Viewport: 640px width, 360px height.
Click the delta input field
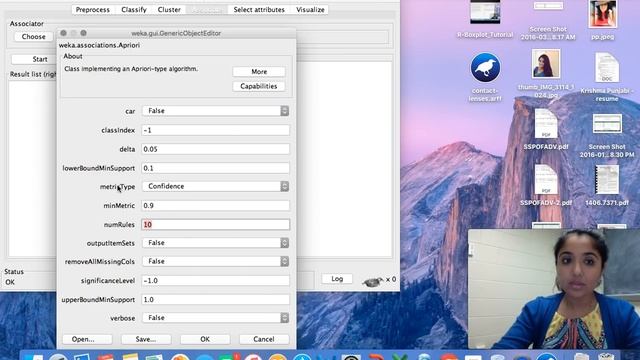(x=216, y=149)
